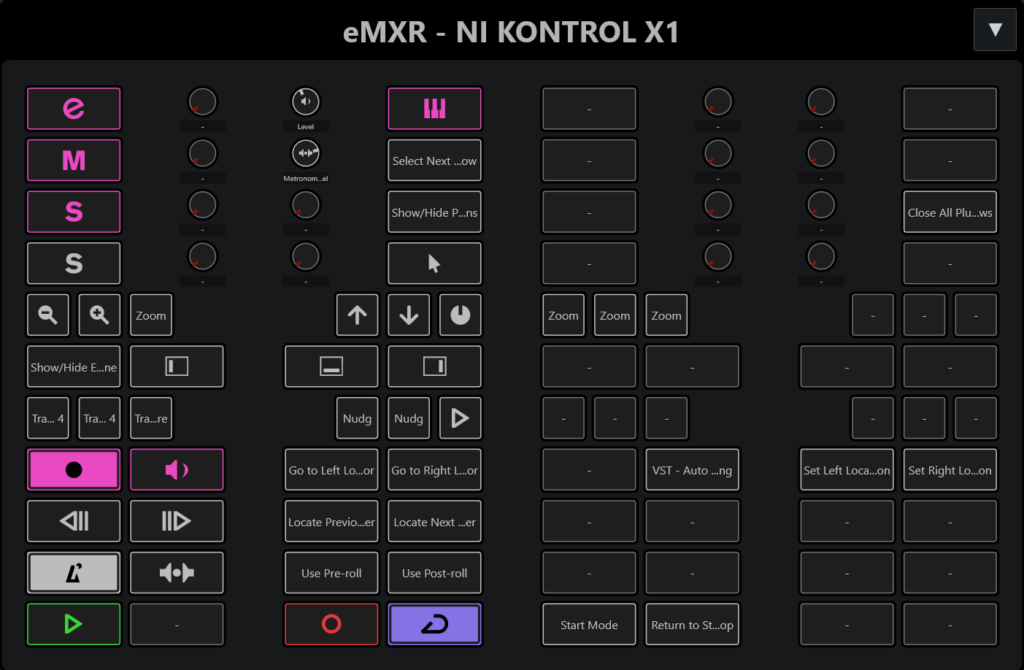This screenshot has width=1024, height=670.
Task: Select the mouse pointer tool button
Action: coord(434,263)
